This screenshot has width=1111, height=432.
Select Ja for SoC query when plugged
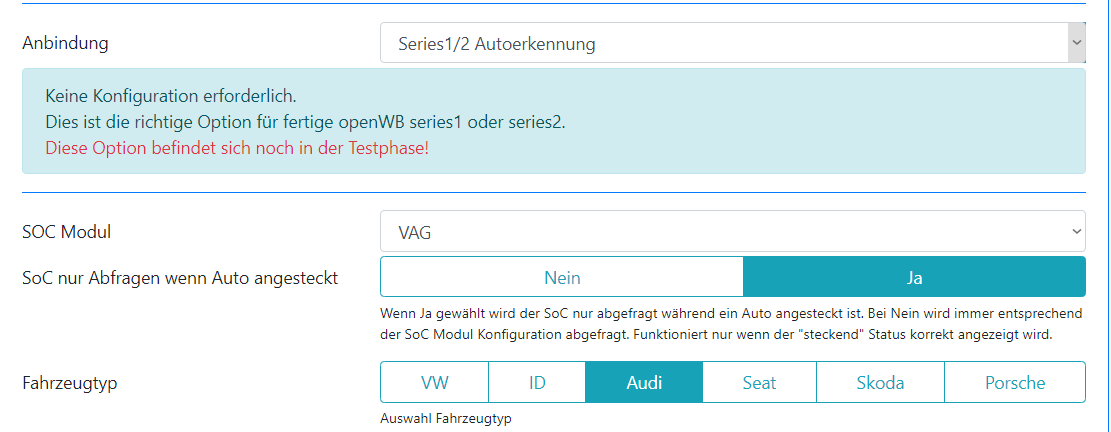[914, 277]
